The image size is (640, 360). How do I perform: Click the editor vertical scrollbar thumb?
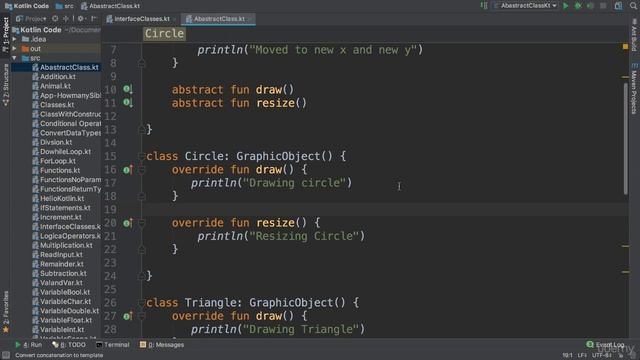coord(626,139)
